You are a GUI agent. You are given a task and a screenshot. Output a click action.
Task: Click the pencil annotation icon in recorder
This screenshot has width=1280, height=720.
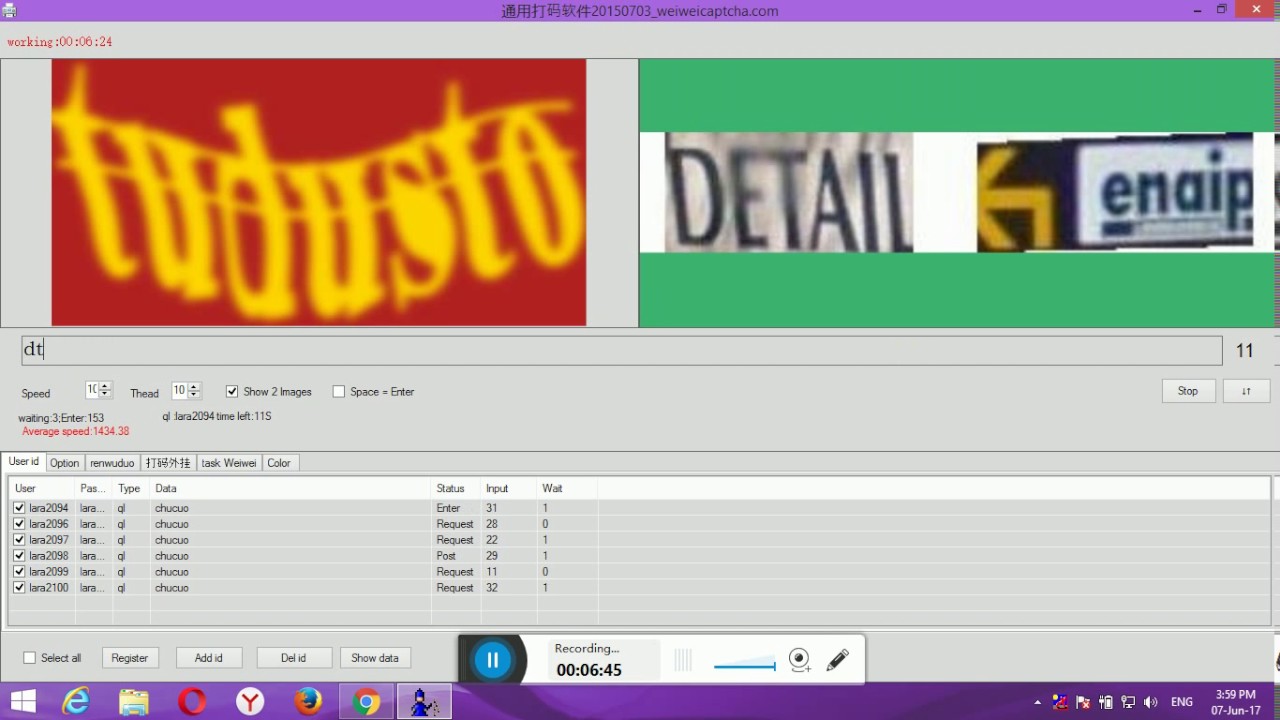pos(838,660)
